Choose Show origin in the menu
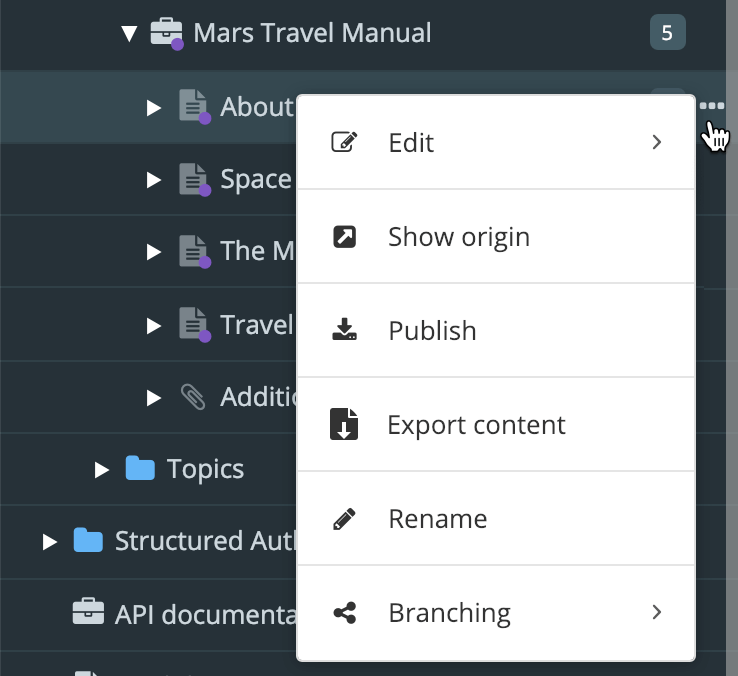Screen dimensions: 738x676 [458, 237]
